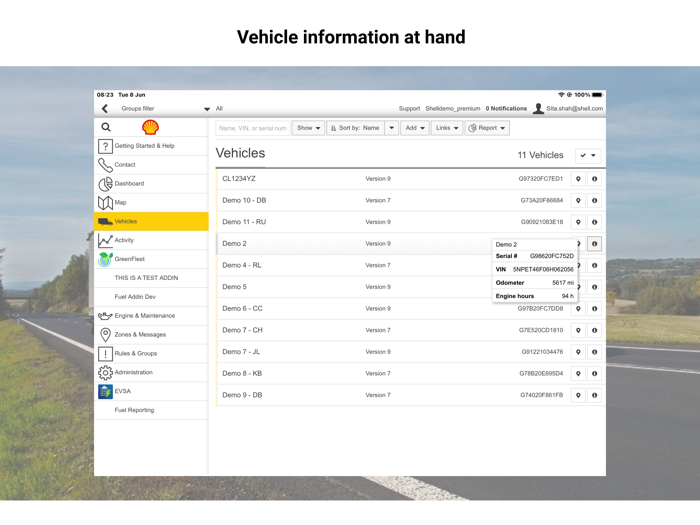Toggle the Demo 2 info button

coord(595,244)
